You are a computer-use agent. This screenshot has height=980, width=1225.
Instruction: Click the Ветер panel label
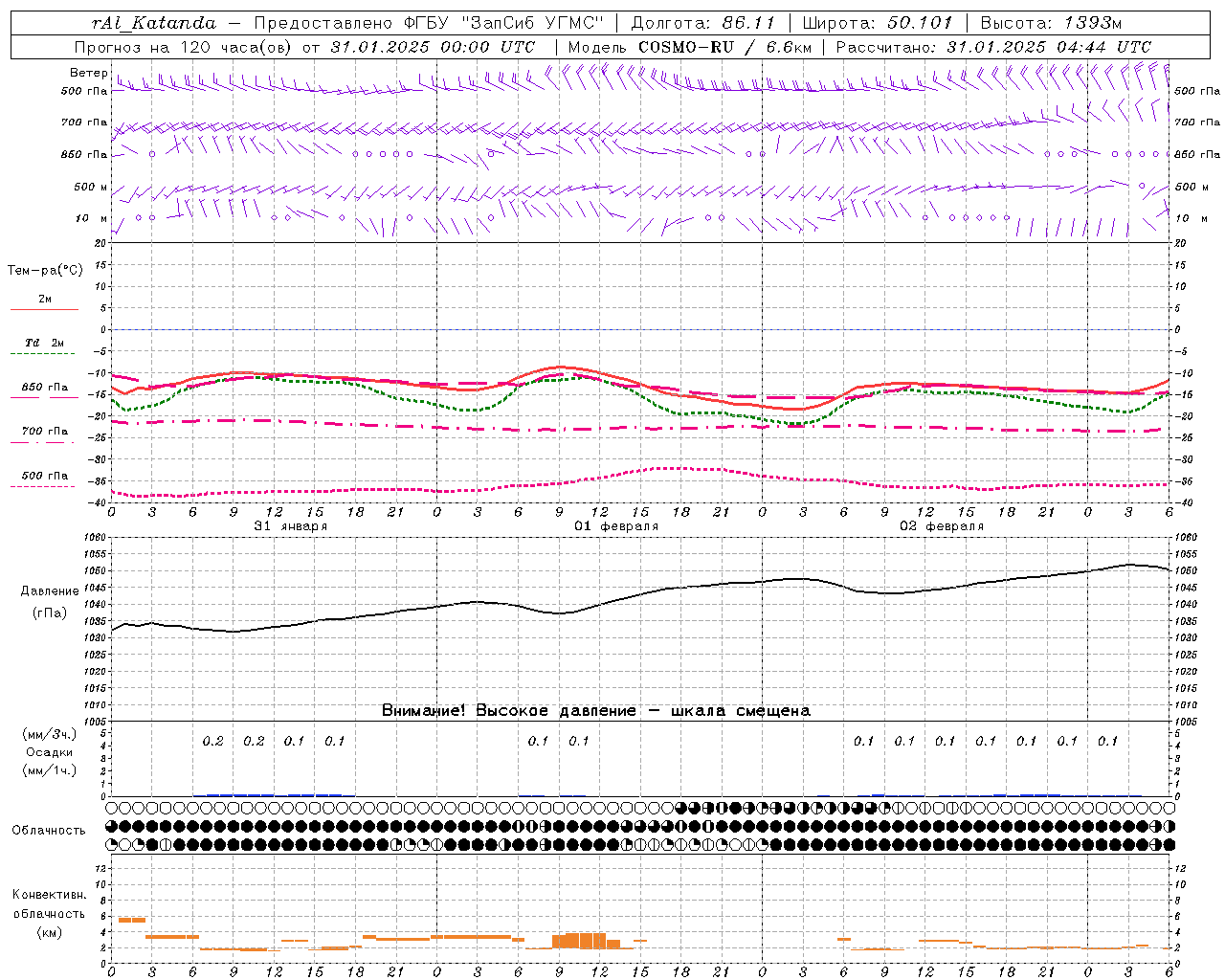point(88,73)
